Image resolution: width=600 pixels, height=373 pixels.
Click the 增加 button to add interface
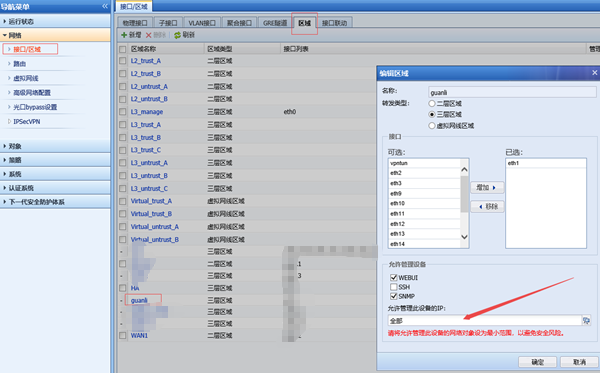click(x=487, y=187)
